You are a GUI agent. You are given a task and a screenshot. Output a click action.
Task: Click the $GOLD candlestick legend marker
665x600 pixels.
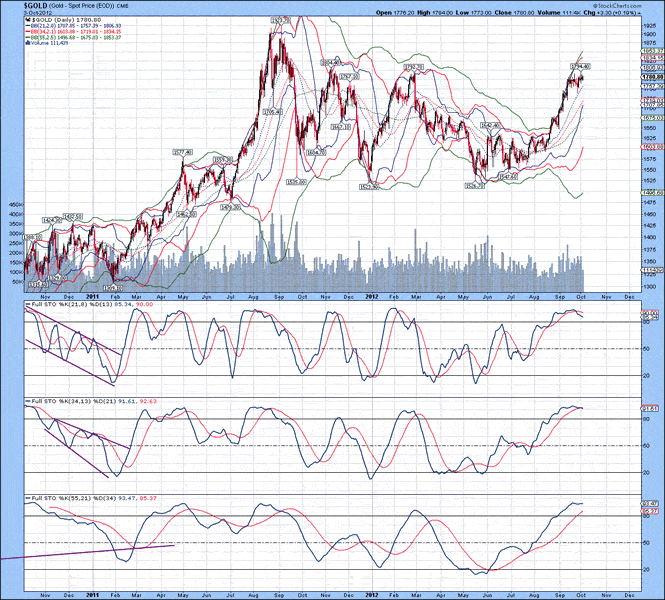28,19
